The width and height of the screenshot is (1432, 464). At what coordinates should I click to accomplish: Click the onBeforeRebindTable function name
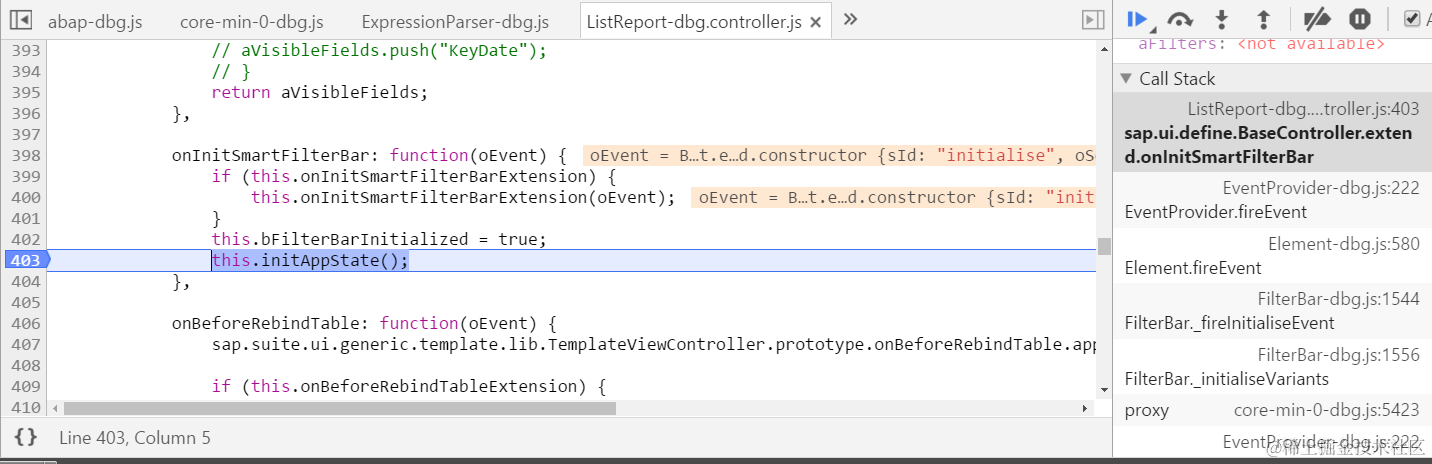[270, 323]
